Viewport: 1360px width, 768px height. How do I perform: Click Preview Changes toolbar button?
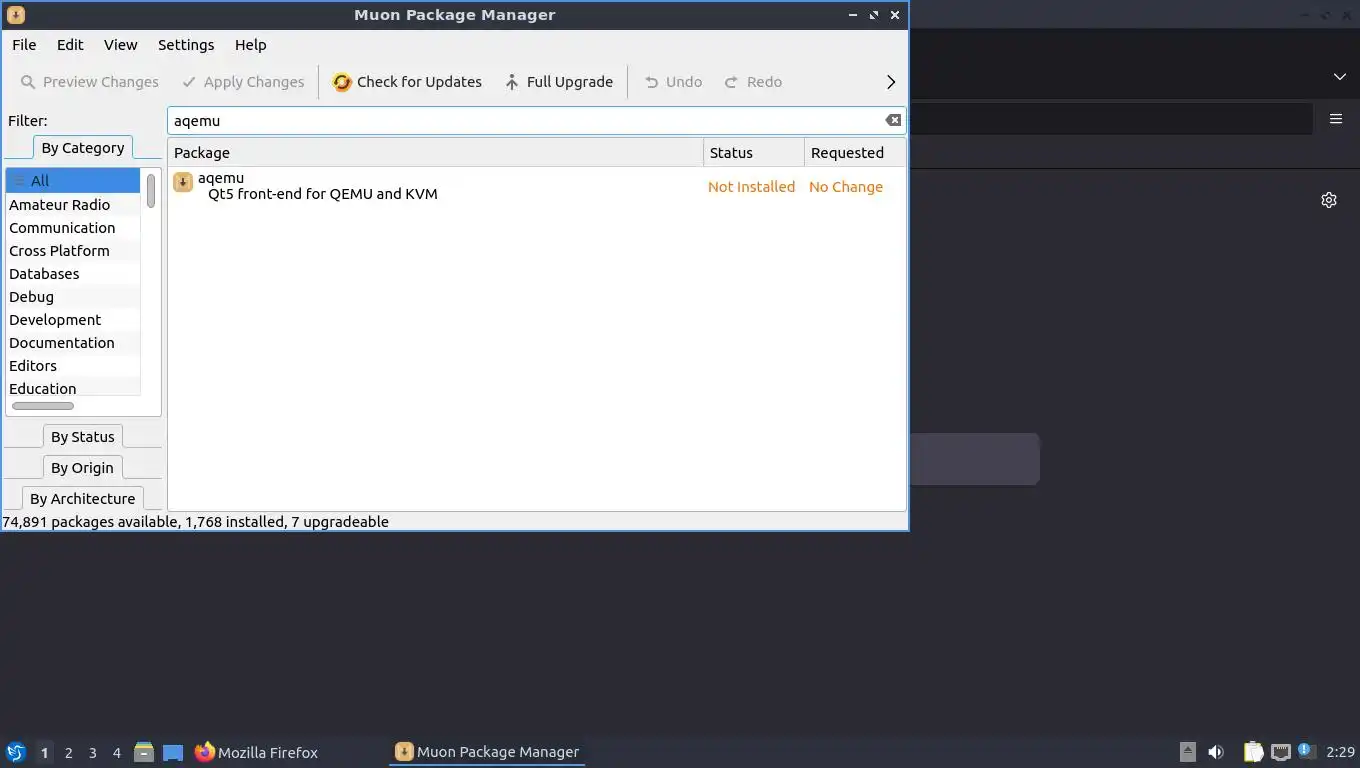pos(89,82)
